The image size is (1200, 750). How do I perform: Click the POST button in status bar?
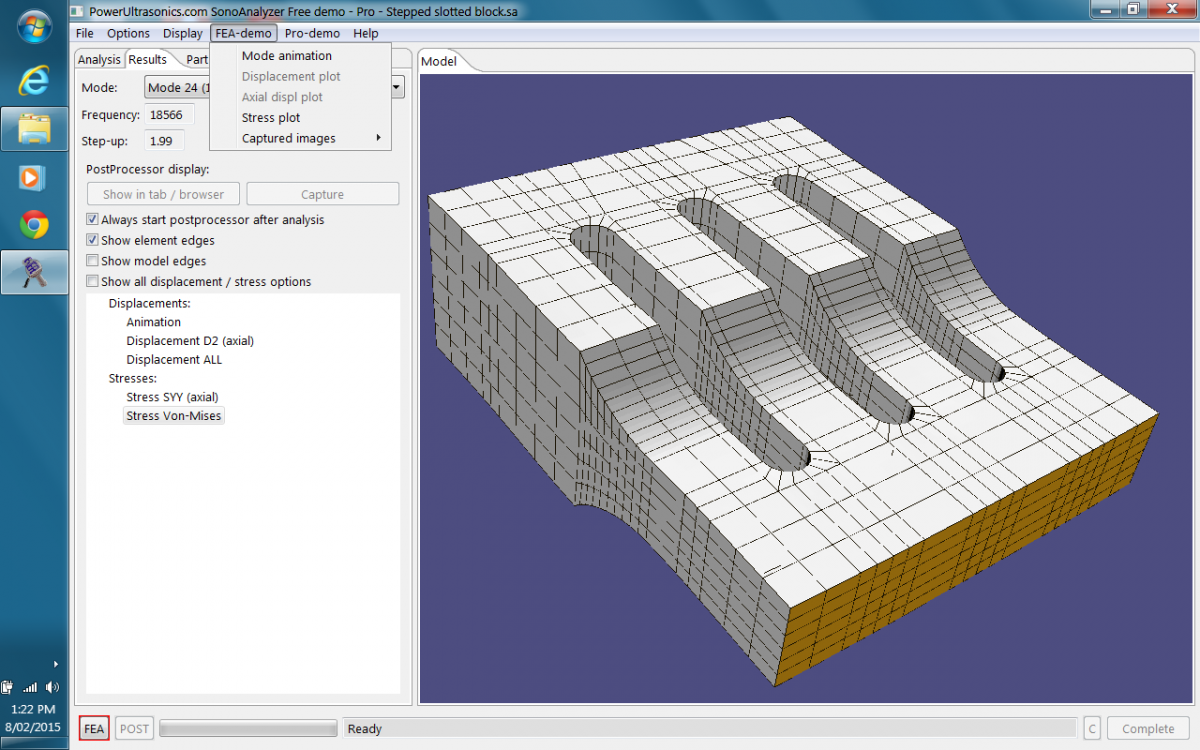pos(134,729)
